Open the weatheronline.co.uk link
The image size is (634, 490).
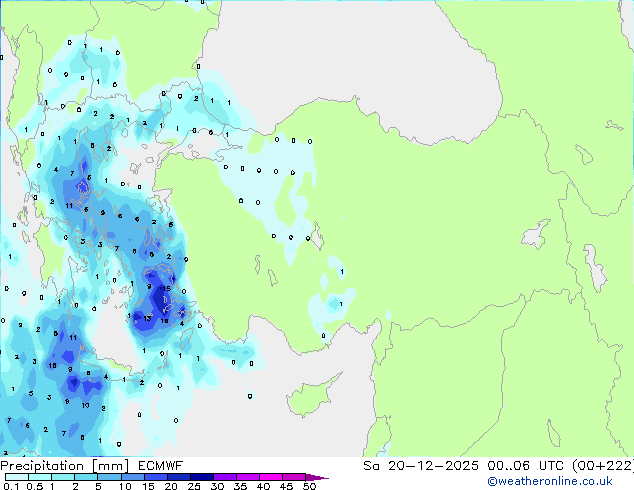click(x=550, y=481)
